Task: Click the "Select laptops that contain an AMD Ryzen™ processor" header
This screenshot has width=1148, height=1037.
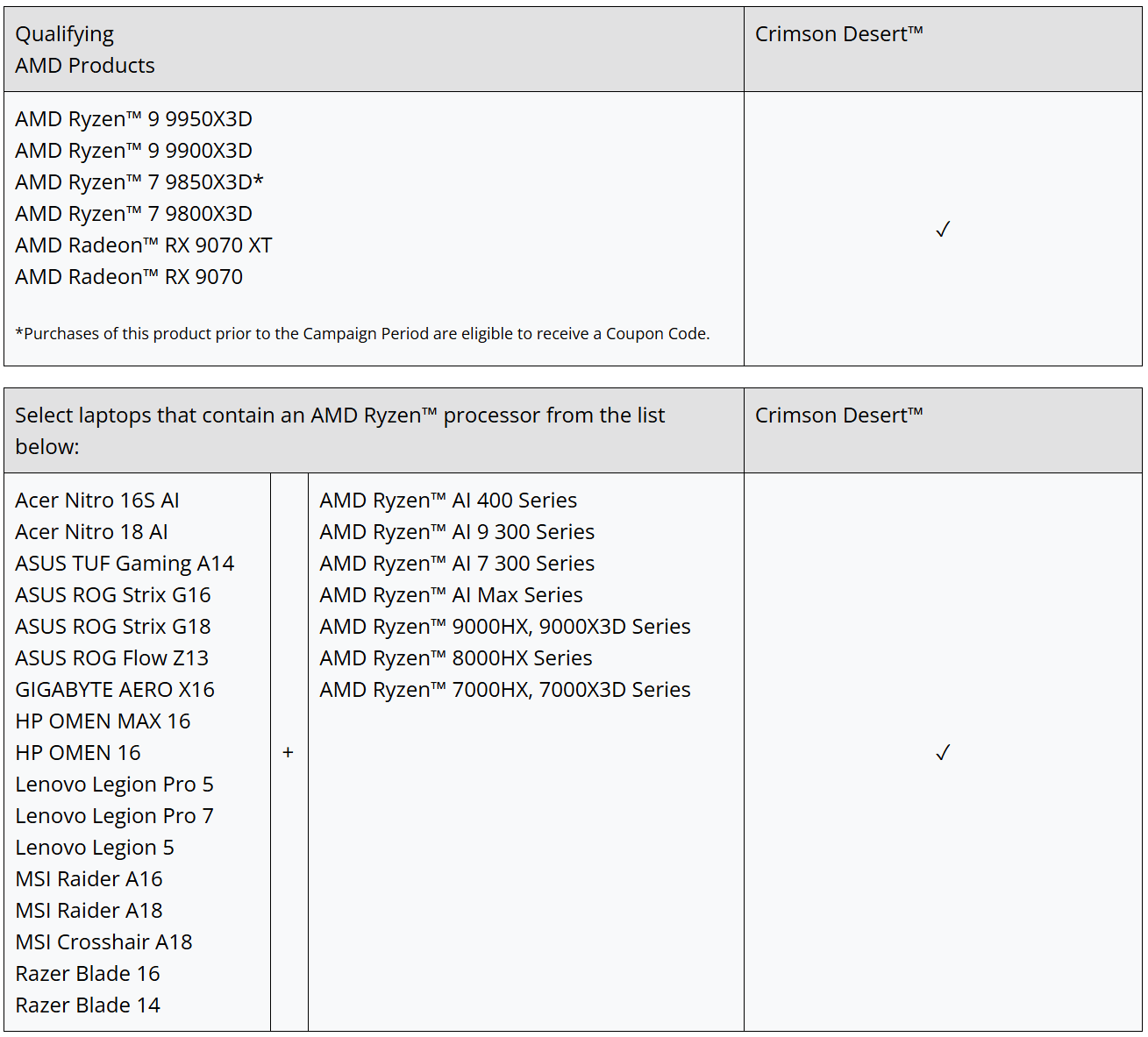Action: click(340, 431)
